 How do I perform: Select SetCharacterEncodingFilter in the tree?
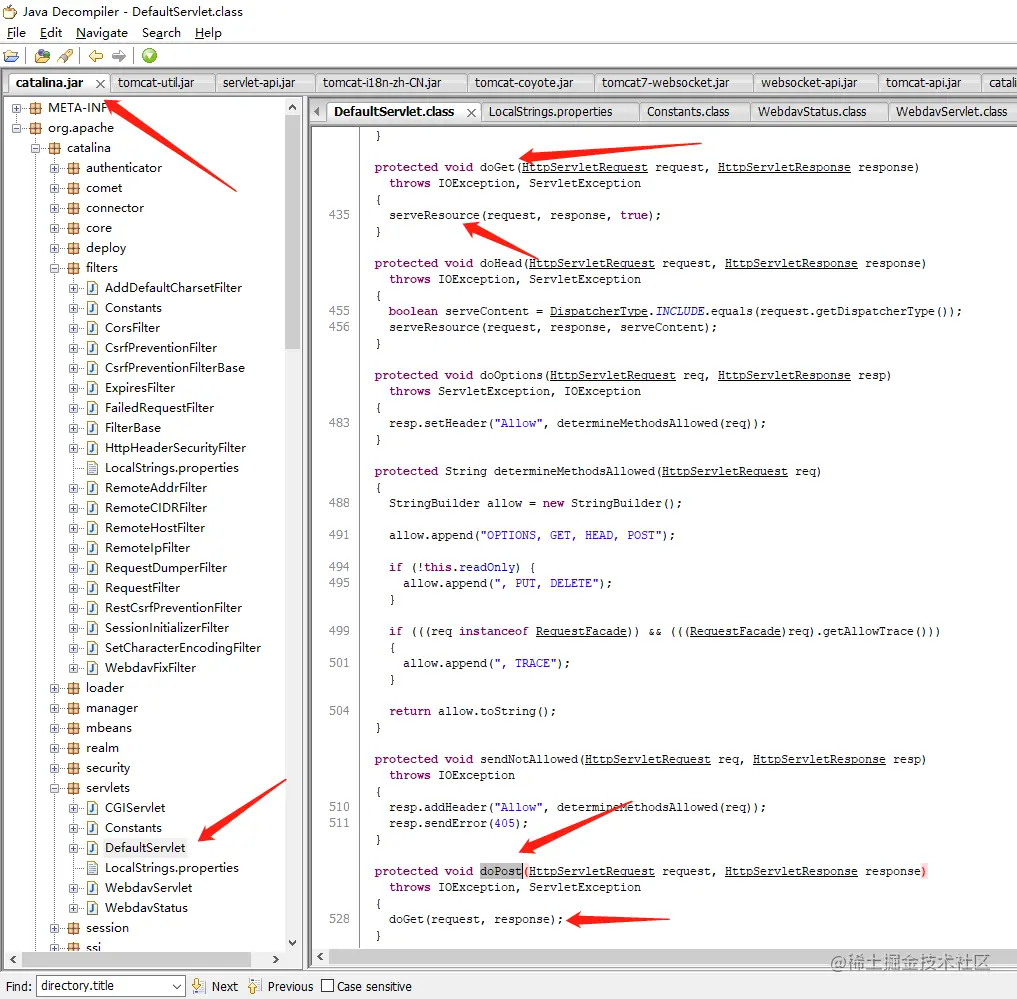pos(183,648)
